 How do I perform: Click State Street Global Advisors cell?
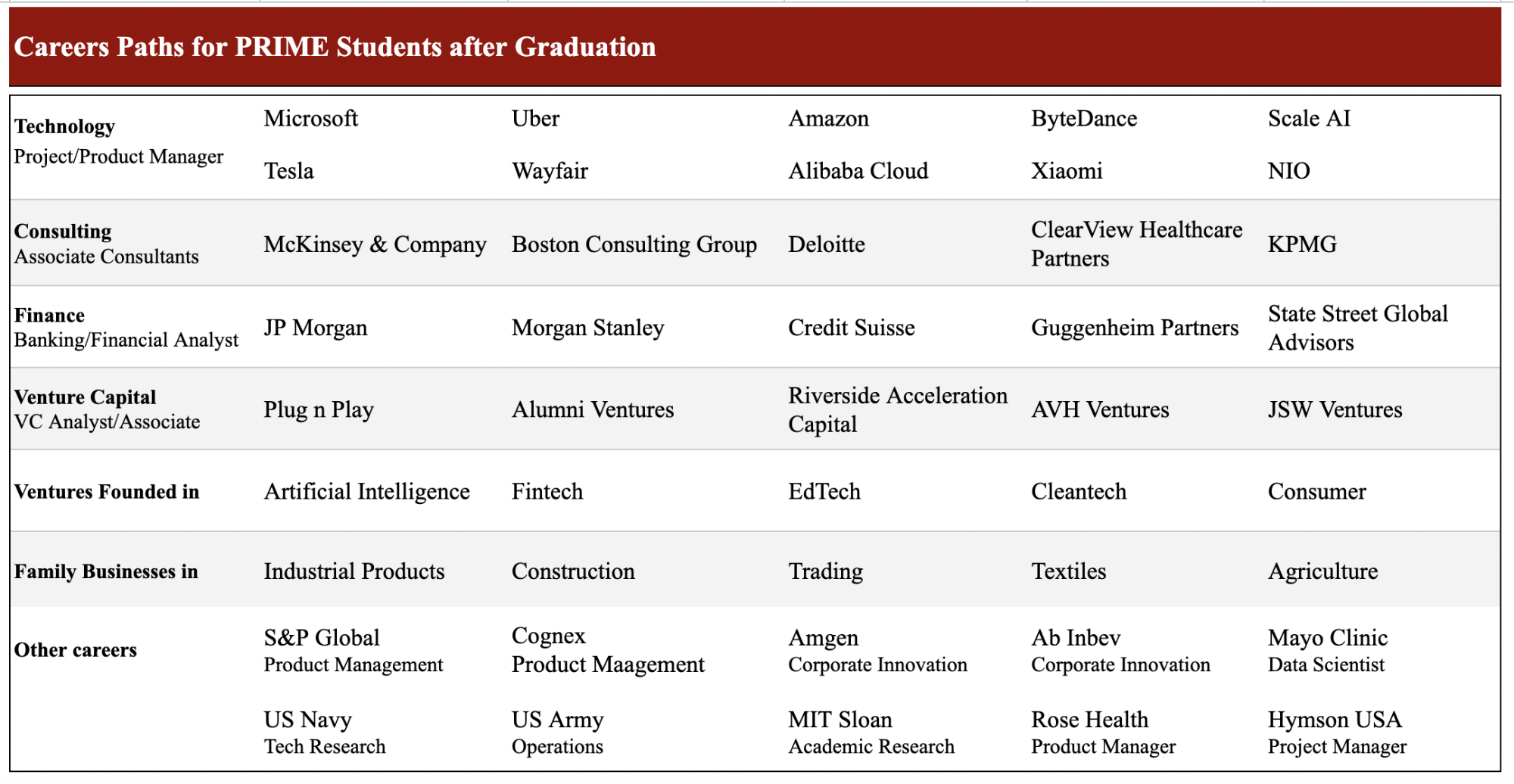click(1357, 328)
